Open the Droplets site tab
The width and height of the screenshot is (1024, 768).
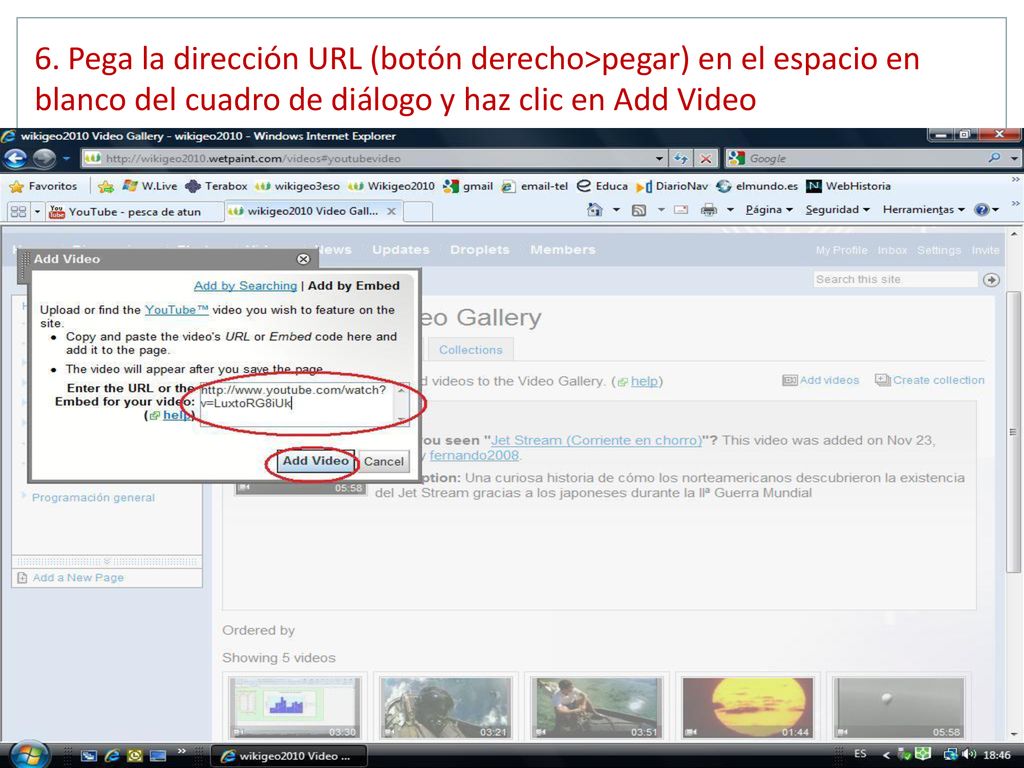(479, 249)
